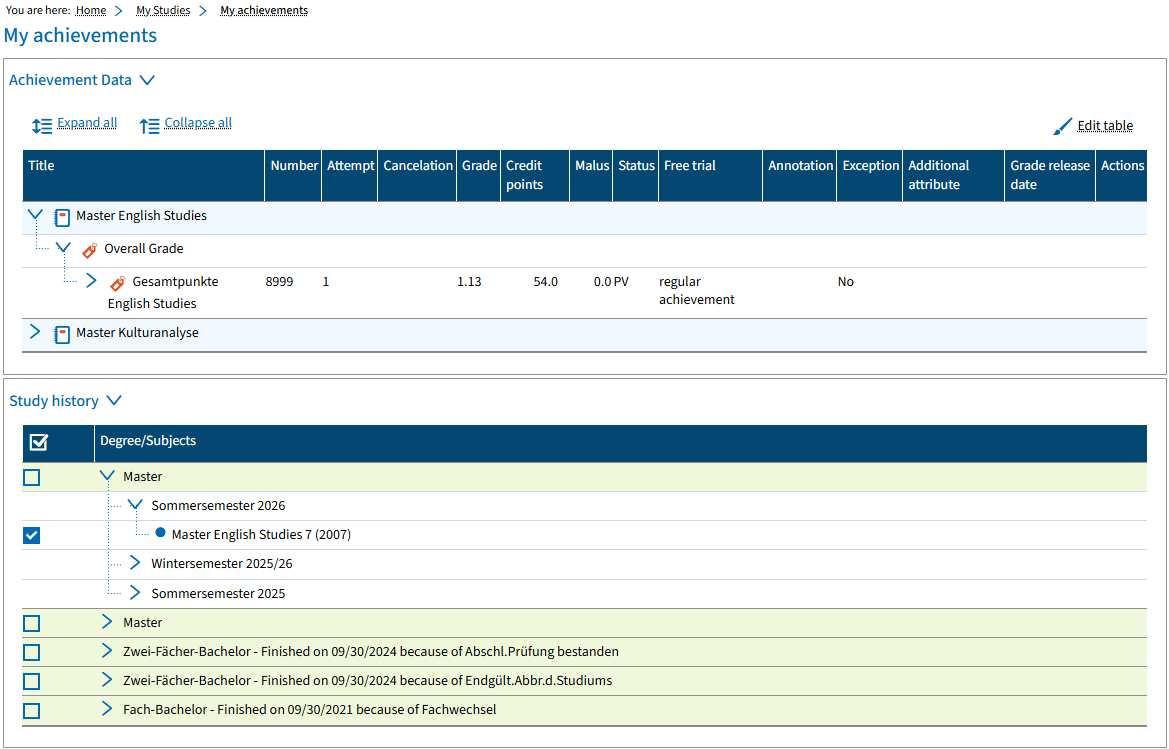This screenshot has width=1169, height=749.
Task: Select the Master English Studies row title
Action: coord(142,215)
